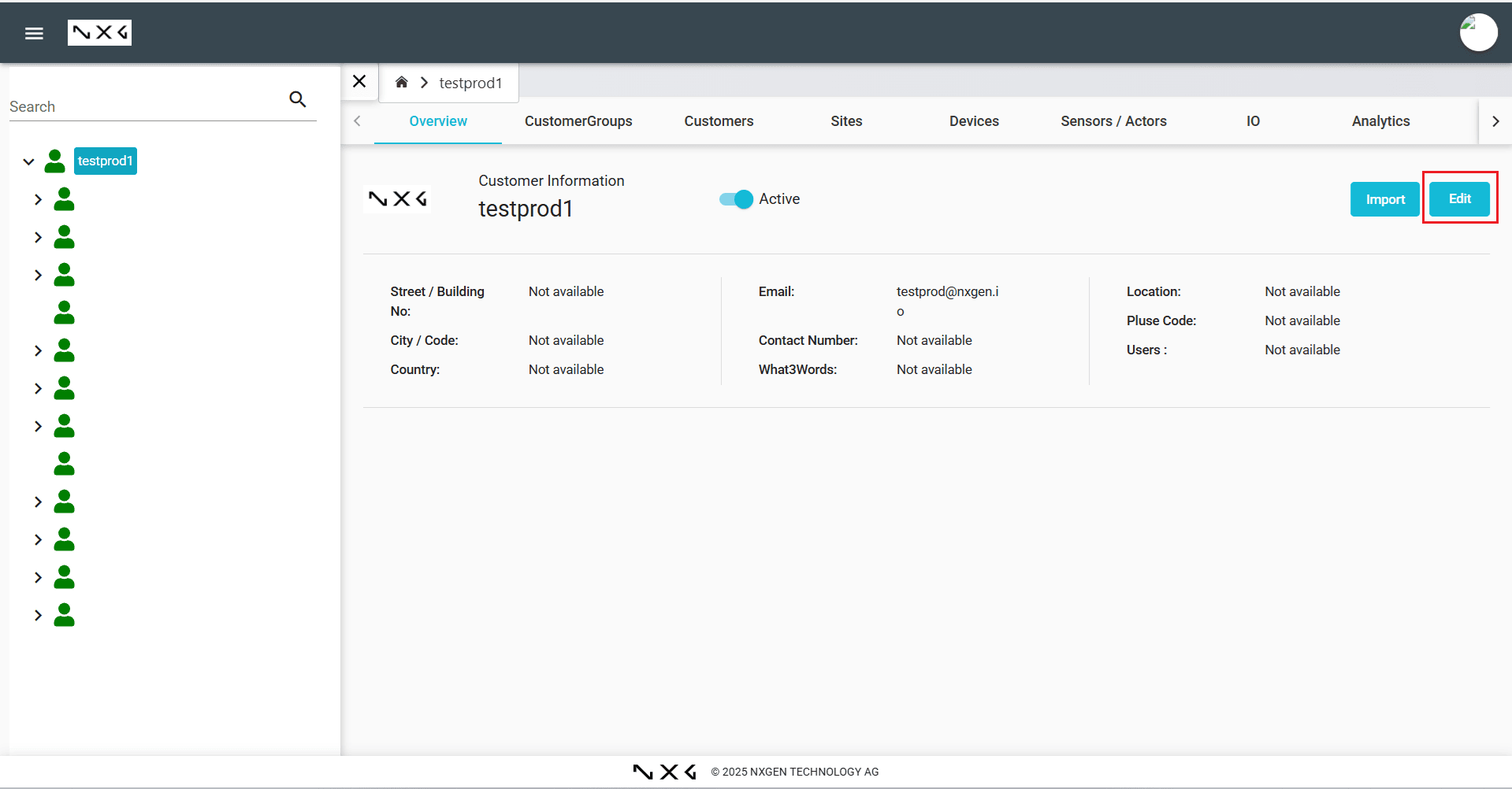
Task: Open the Analytics tab
Action: click(x=1380, y=121)
